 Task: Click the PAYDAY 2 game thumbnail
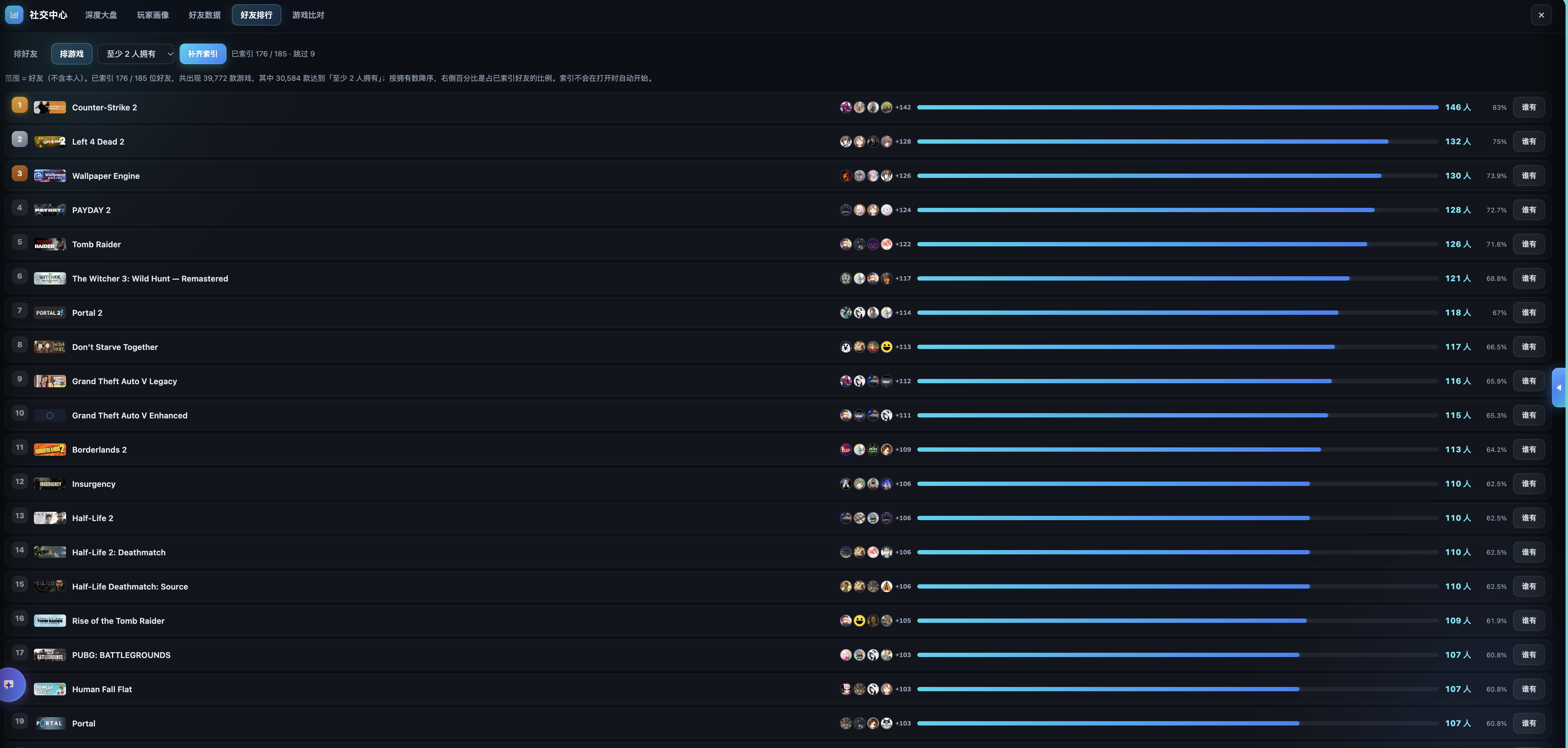pyautogui.click(x=50, y=210)
